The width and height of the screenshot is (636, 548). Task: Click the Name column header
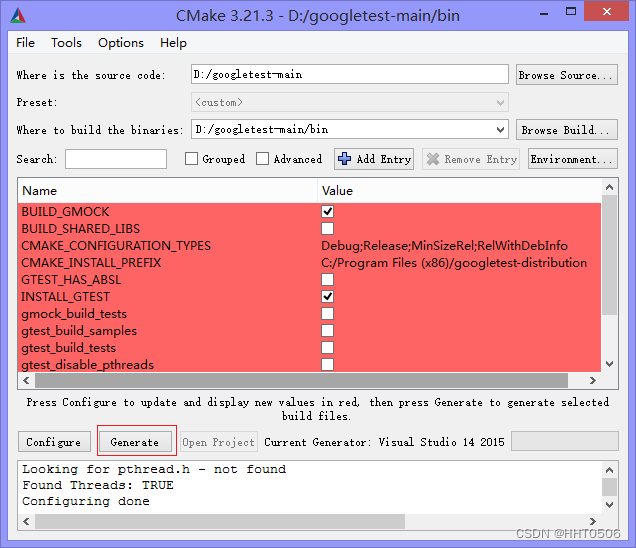click(x=168, y=191)
